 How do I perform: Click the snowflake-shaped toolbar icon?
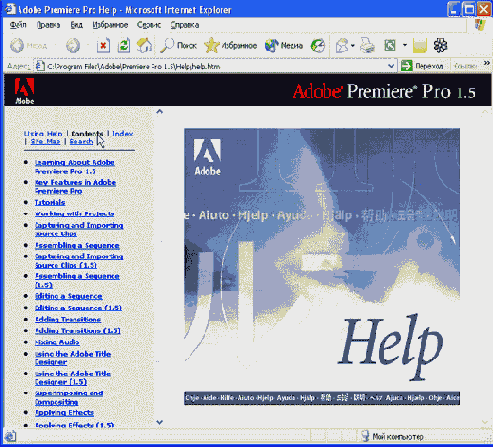(440, 45)
